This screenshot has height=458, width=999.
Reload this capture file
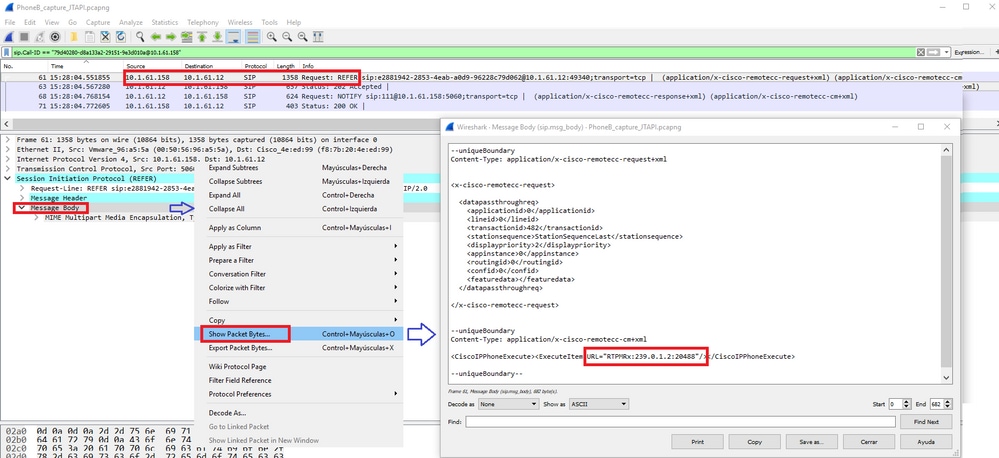click(120, 36)
